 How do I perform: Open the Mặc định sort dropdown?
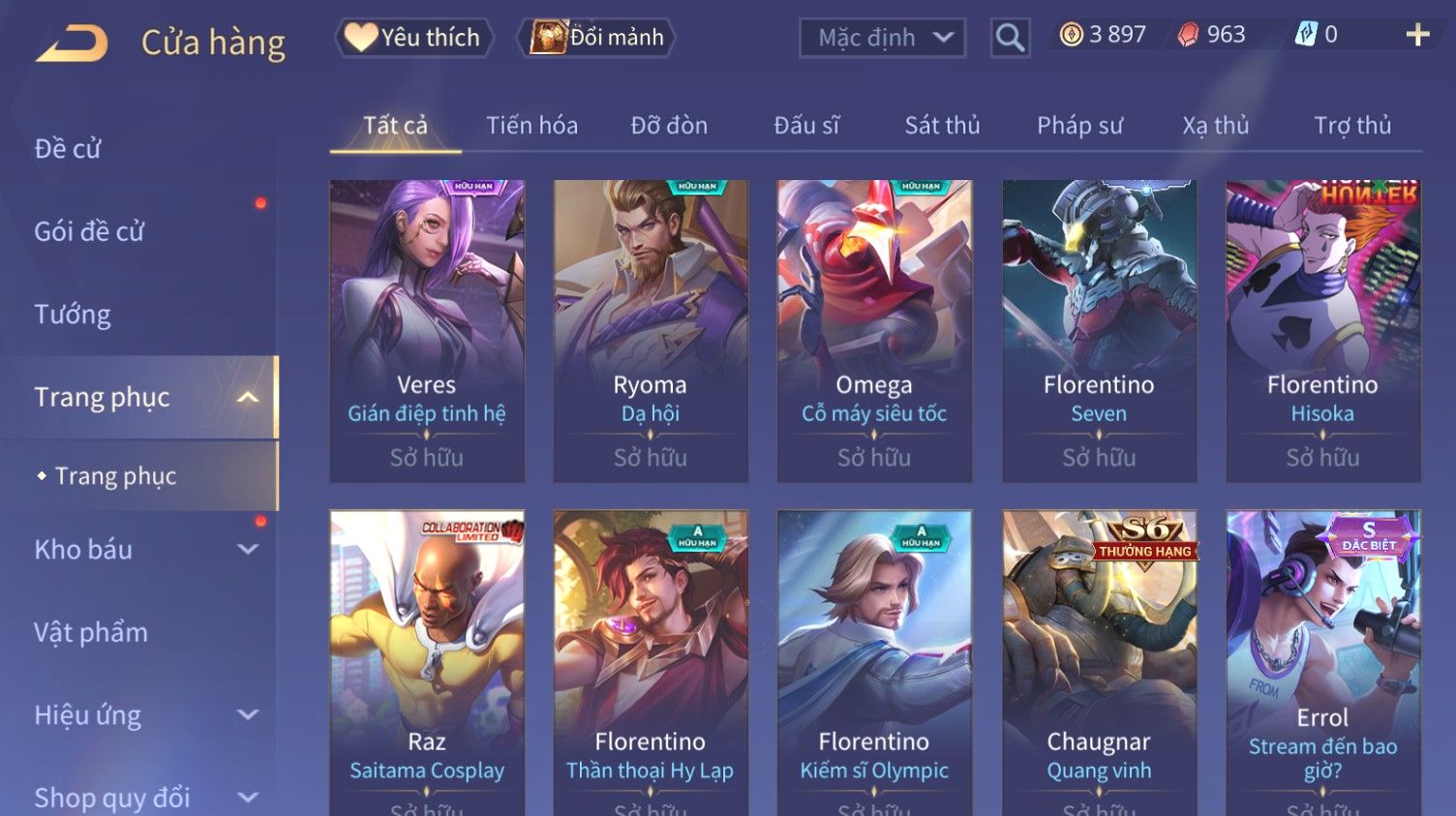[x=882, y=38]
